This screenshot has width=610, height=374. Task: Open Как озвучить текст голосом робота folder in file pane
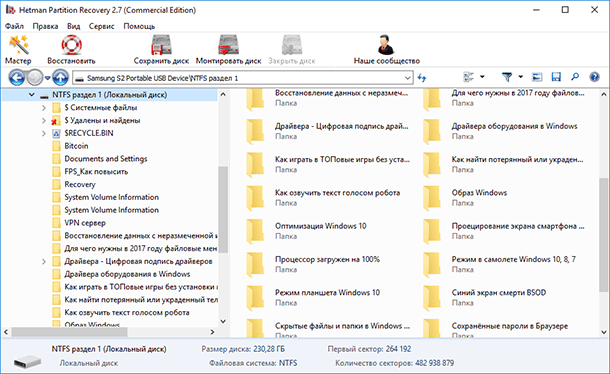tap(323, 197)
